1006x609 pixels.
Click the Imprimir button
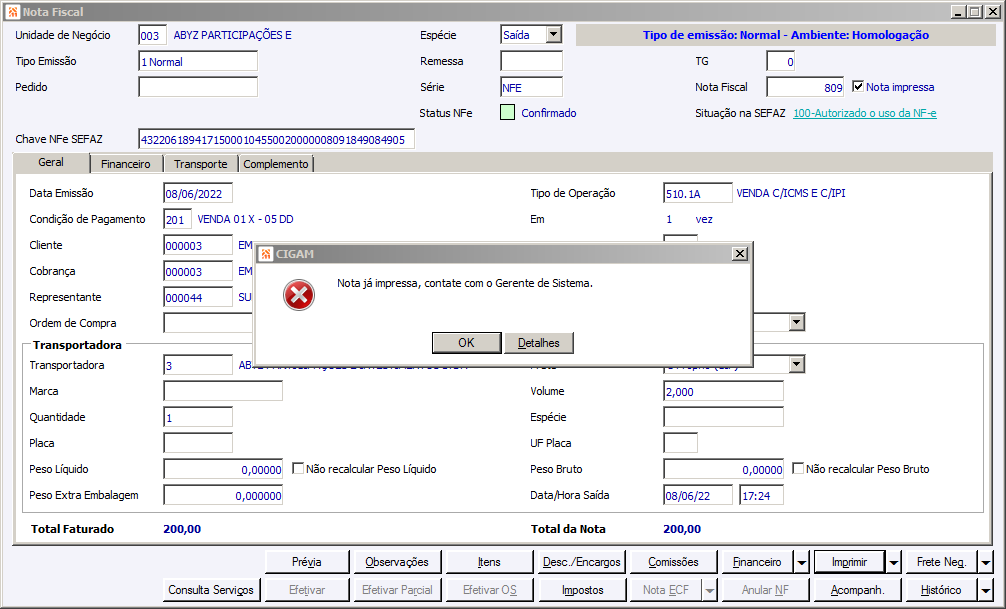point(849,562)
